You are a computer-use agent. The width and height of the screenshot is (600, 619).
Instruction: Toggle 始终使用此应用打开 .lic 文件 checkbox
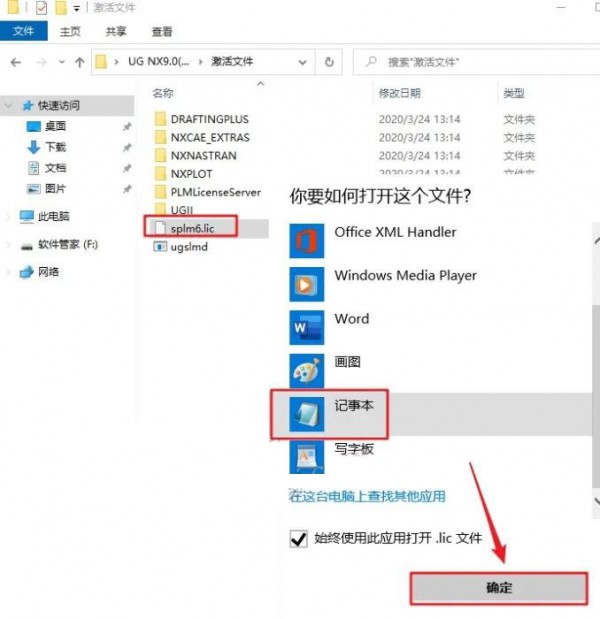tap(298, 538)
